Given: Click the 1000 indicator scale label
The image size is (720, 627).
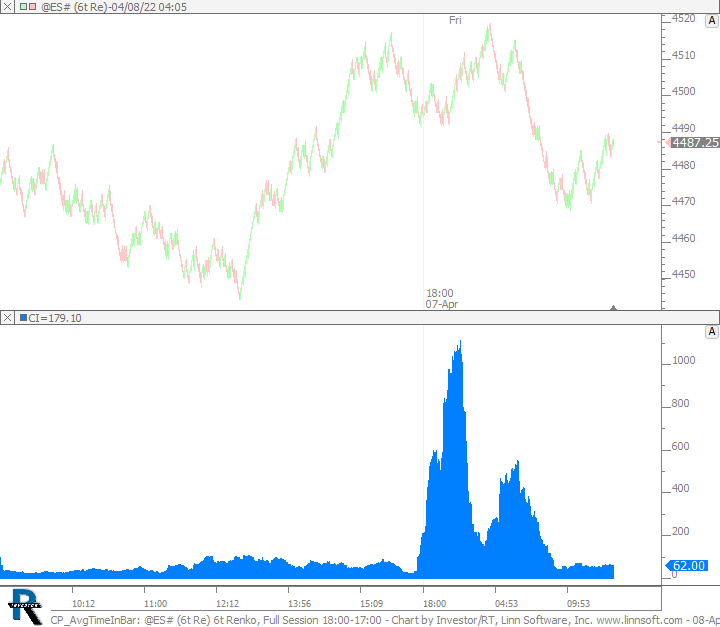Looking at the screenshot, I should coord(683,361).
